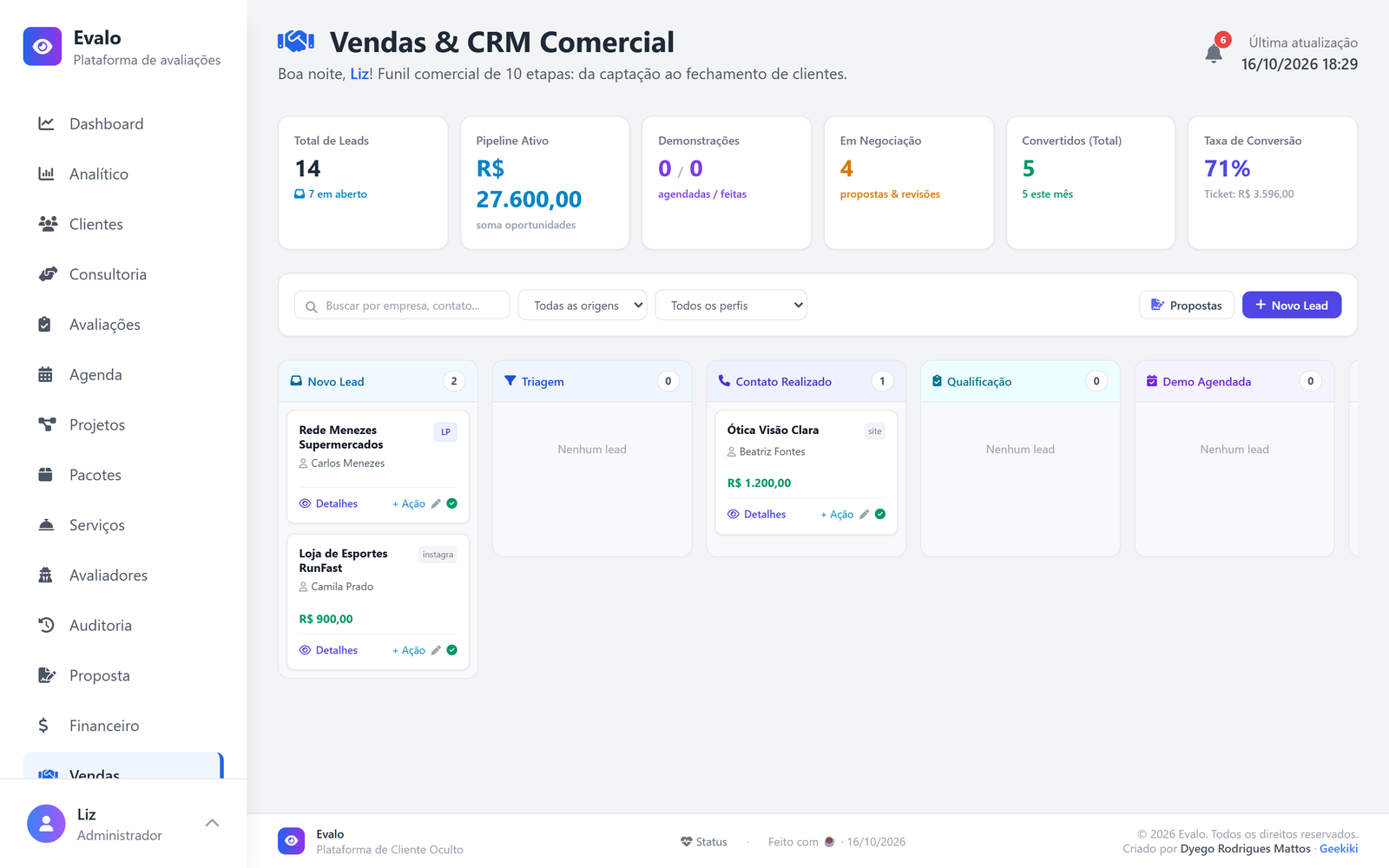View Detalhes of Ótica Visão Clara
Image resolution: width=1389 pixels, height=868 pixels.
[756, 515]
